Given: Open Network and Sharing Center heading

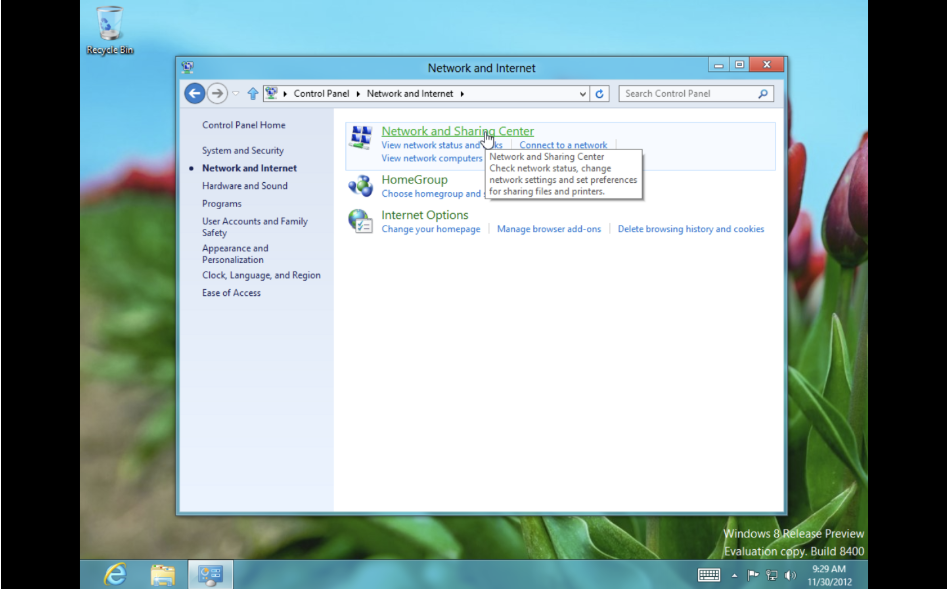Looking at the screenshot, I should coord(457,131).
